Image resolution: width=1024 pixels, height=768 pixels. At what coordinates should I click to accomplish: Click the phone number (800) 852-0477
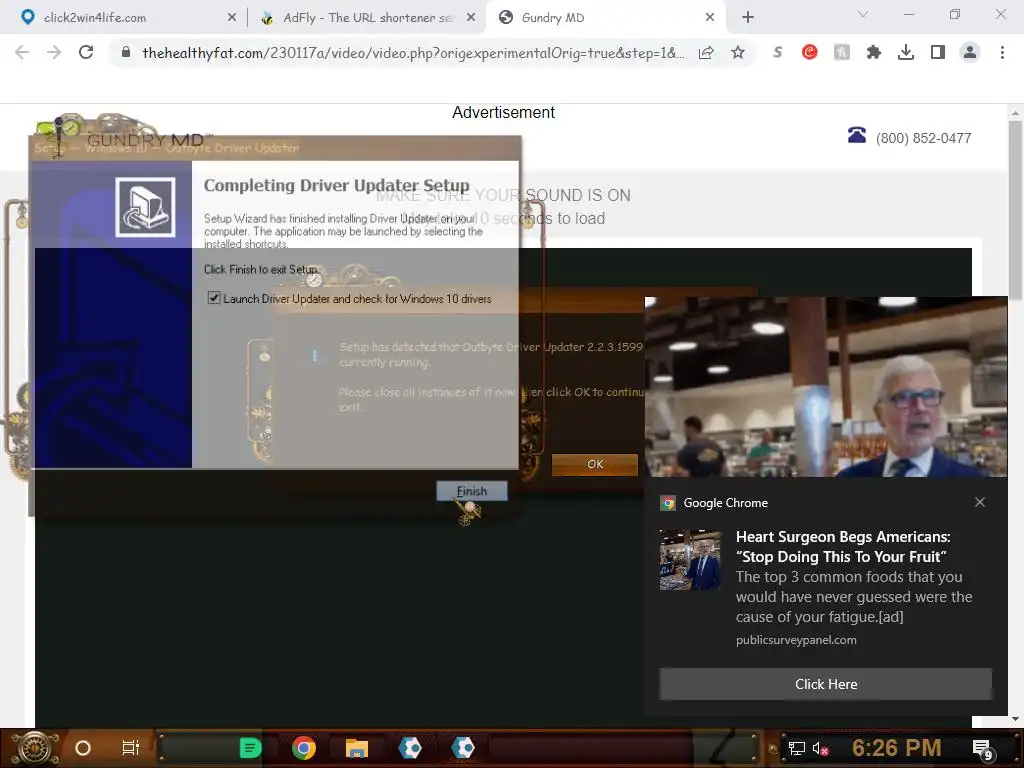point(923,138)
